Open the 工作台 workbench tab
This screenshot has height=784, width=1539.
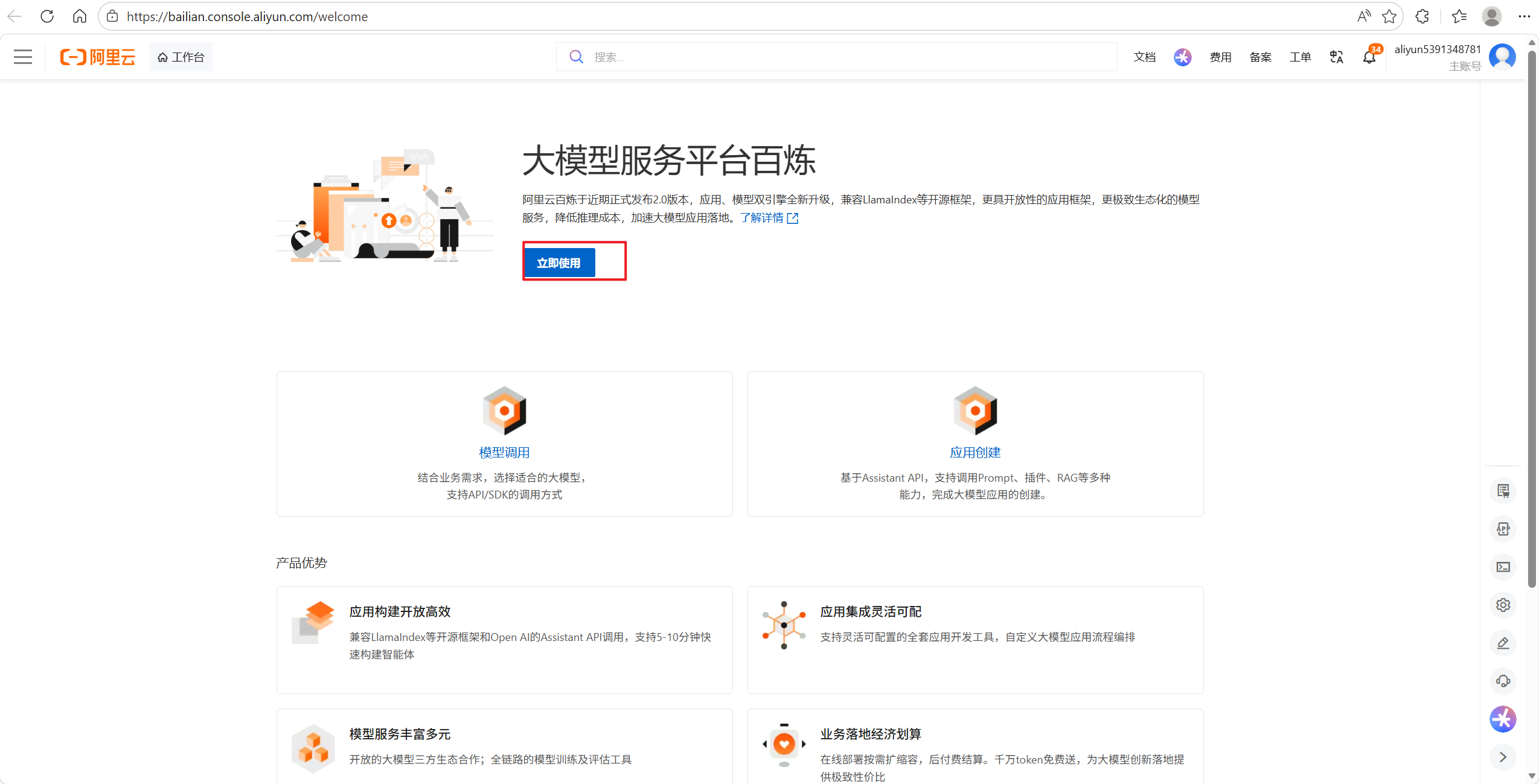181,57
